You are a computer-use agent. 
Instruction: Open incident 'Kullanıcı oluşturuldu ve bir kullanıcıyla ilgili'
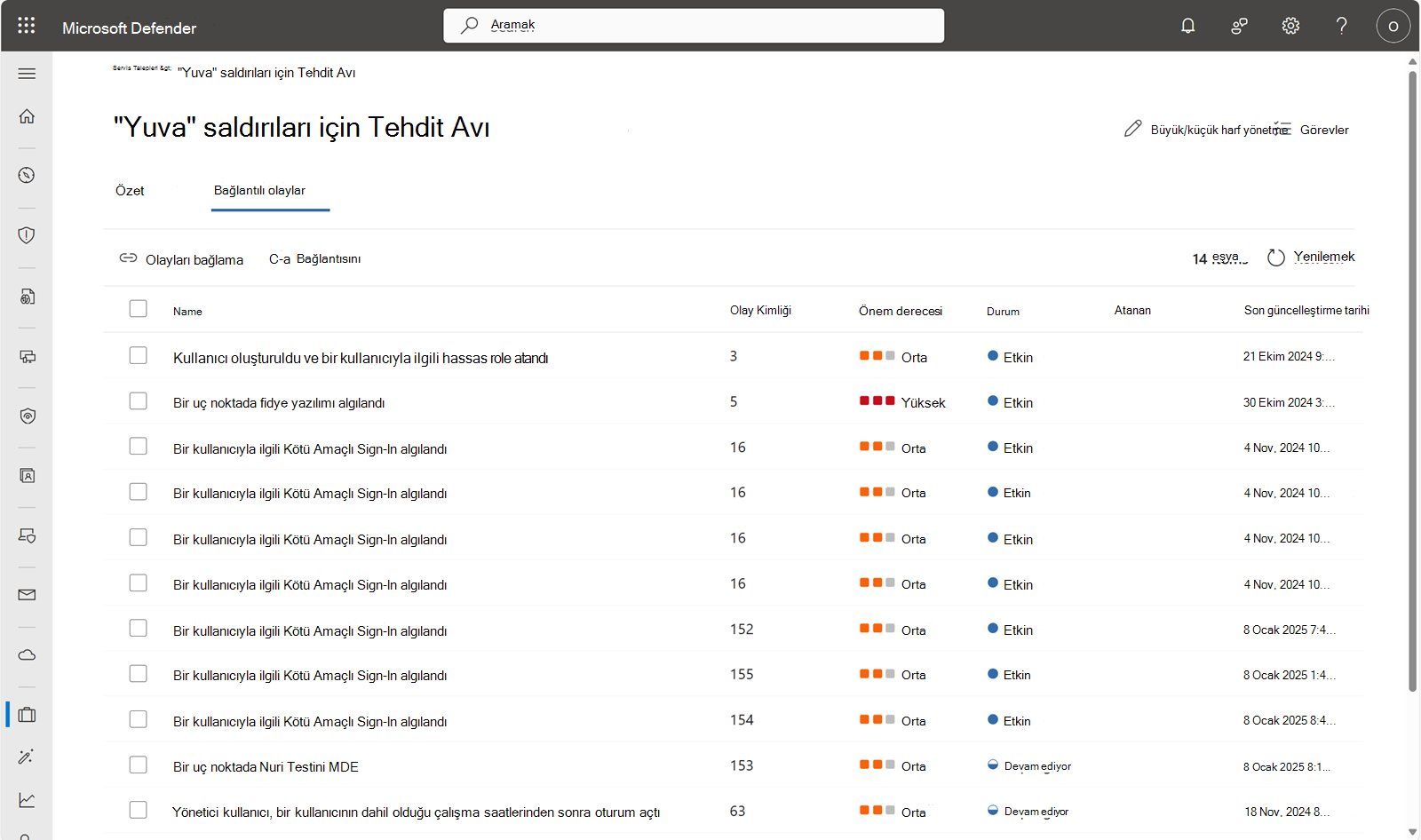tap(361, 358)
